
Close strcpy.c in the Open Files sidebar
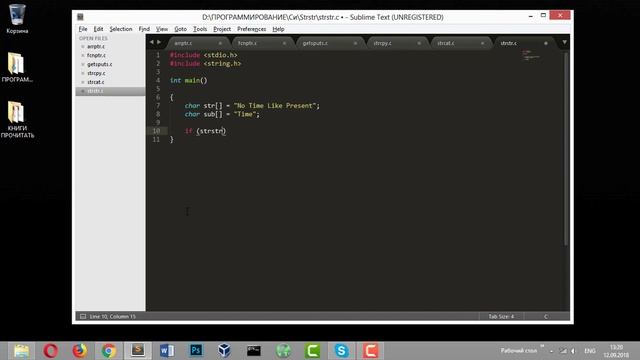point(83,73)
